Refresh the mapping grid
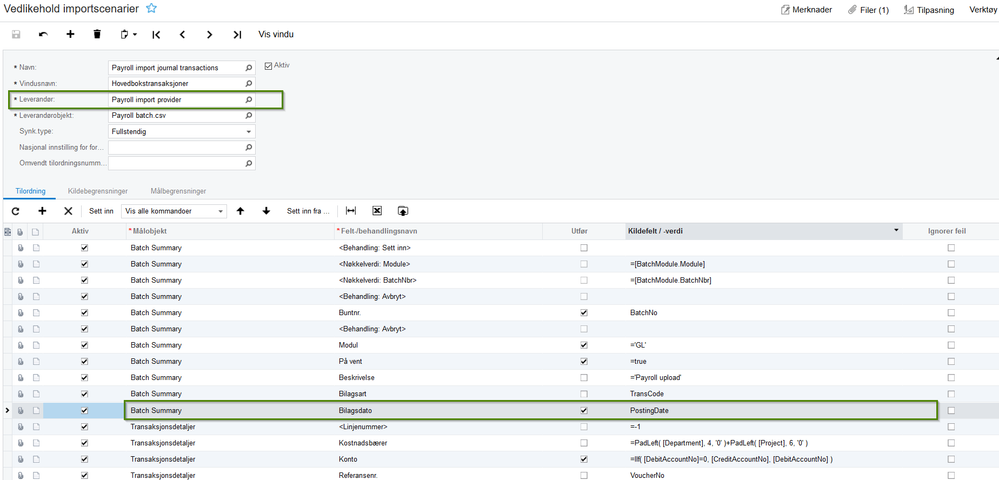Viewport: 999px width, 480px height. point(15,211)
